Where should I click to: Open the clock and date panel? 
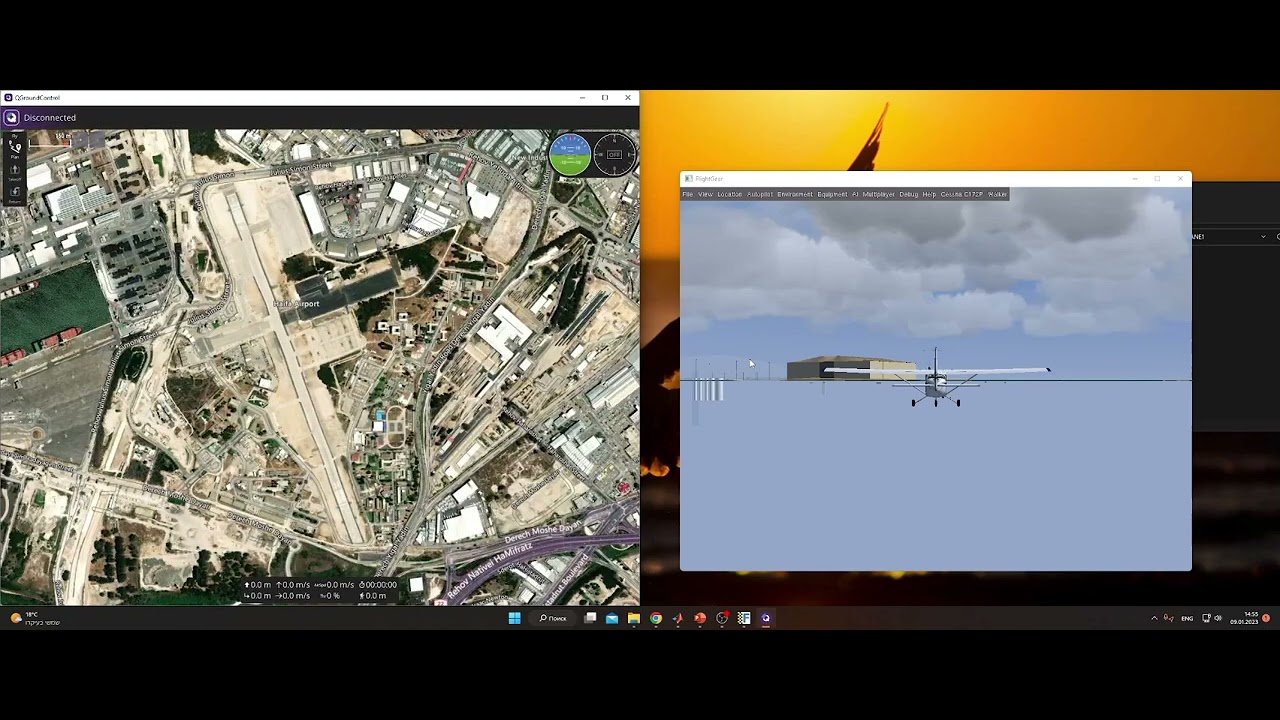point(1244,618)
